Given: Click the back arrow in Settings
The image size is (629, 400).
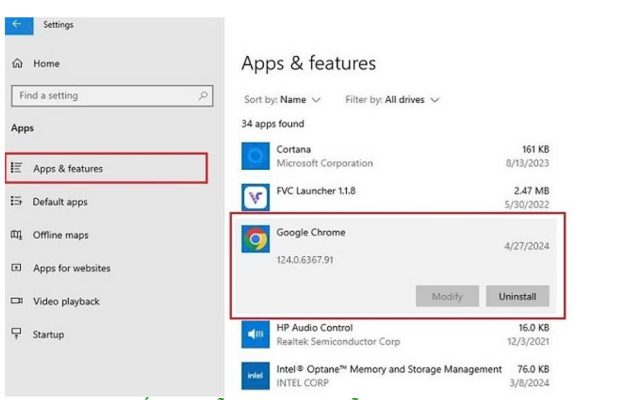Looking at the screenshot, I should pos(17,24).
